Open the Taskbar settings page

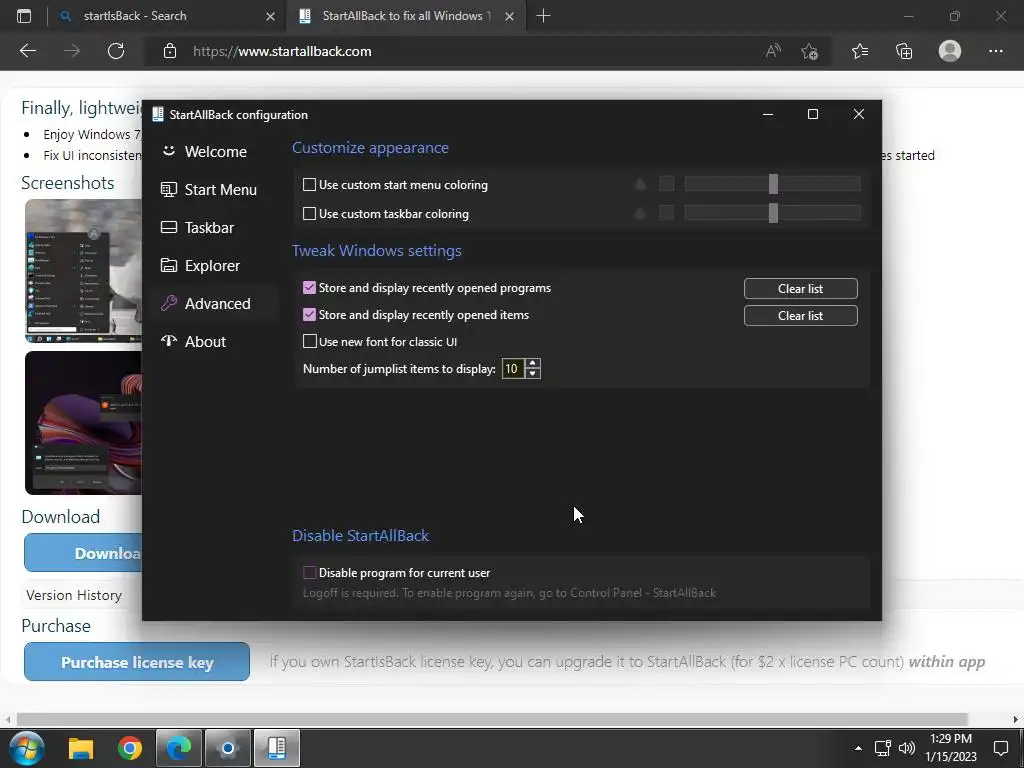(213, 227)
